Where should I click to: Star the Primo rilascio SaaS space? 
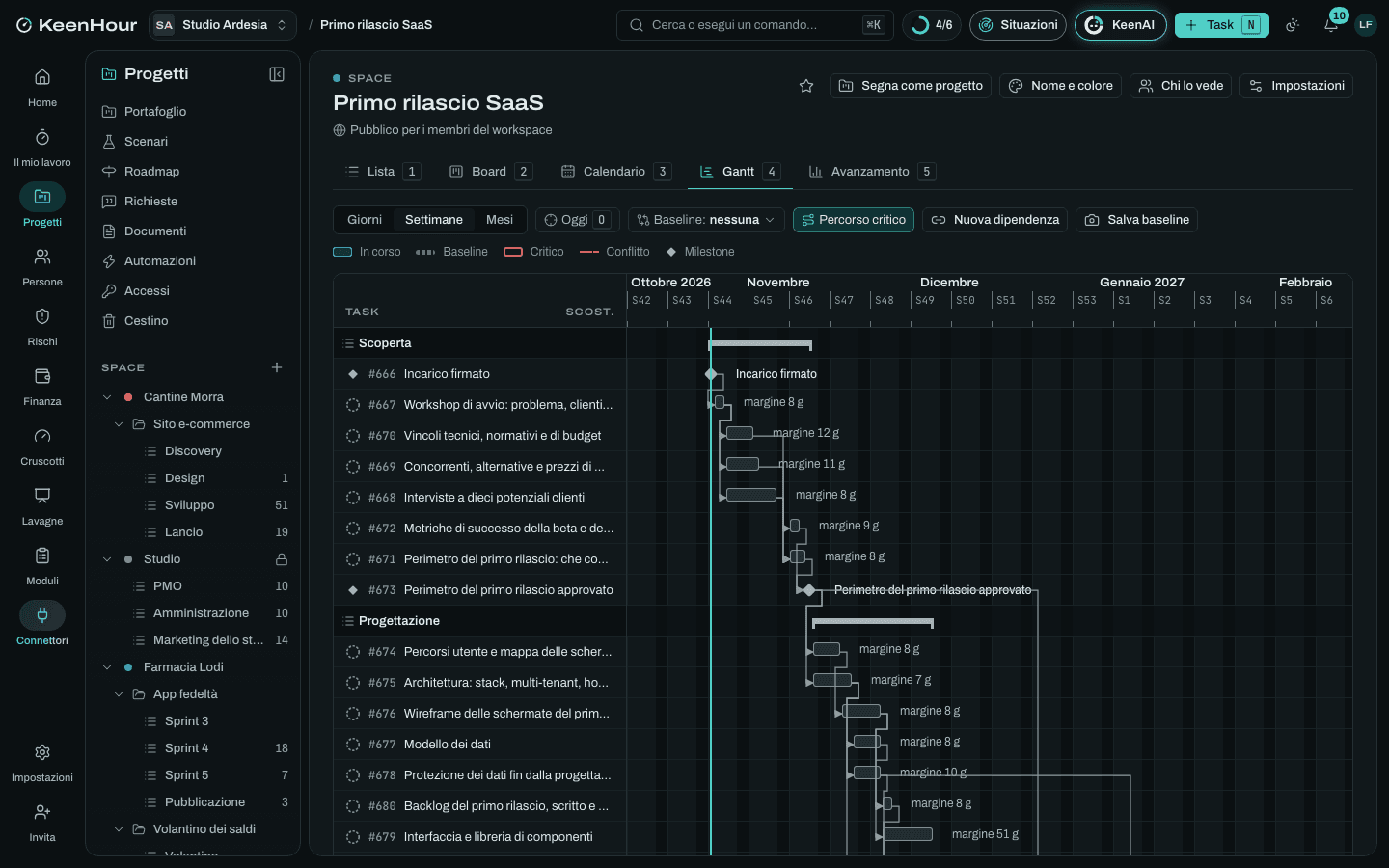[806, 86]
